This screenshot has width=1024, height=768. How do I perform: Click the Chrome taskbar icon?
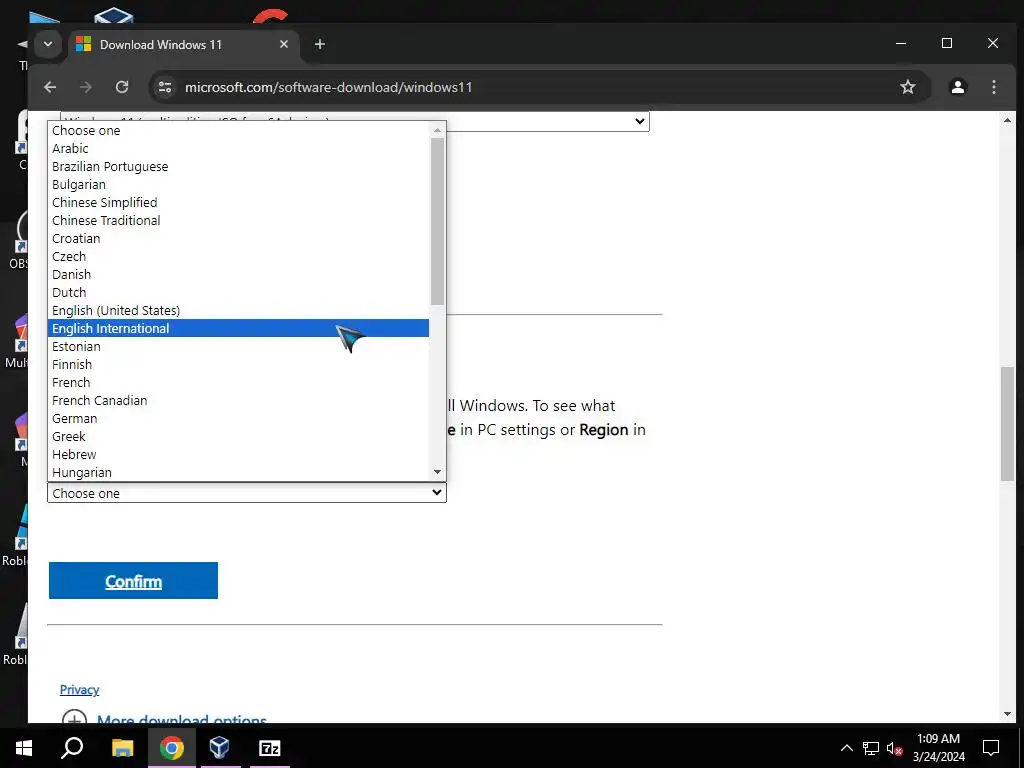coord(171,748)
